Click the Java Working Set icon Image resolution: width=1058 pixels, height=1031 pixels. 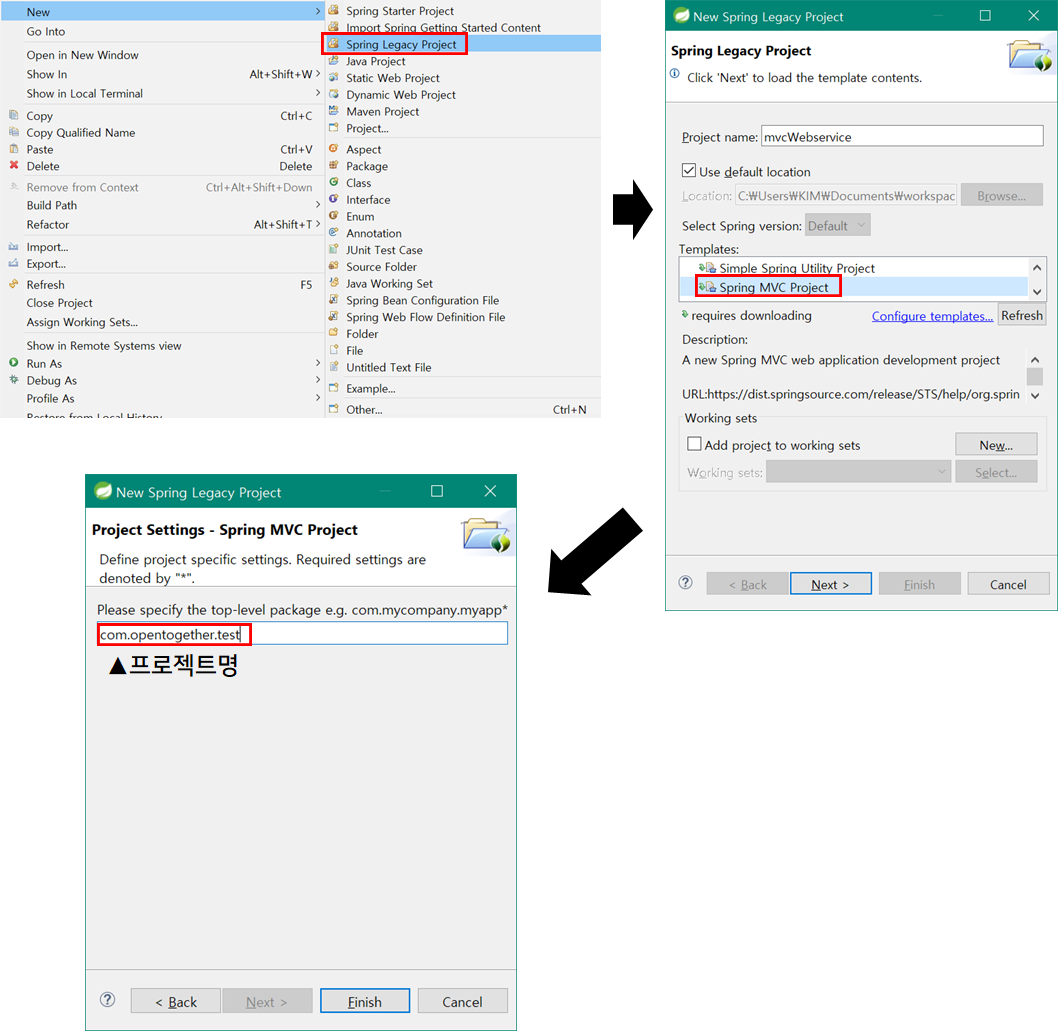pyautogui.click(x=333, y=283)
